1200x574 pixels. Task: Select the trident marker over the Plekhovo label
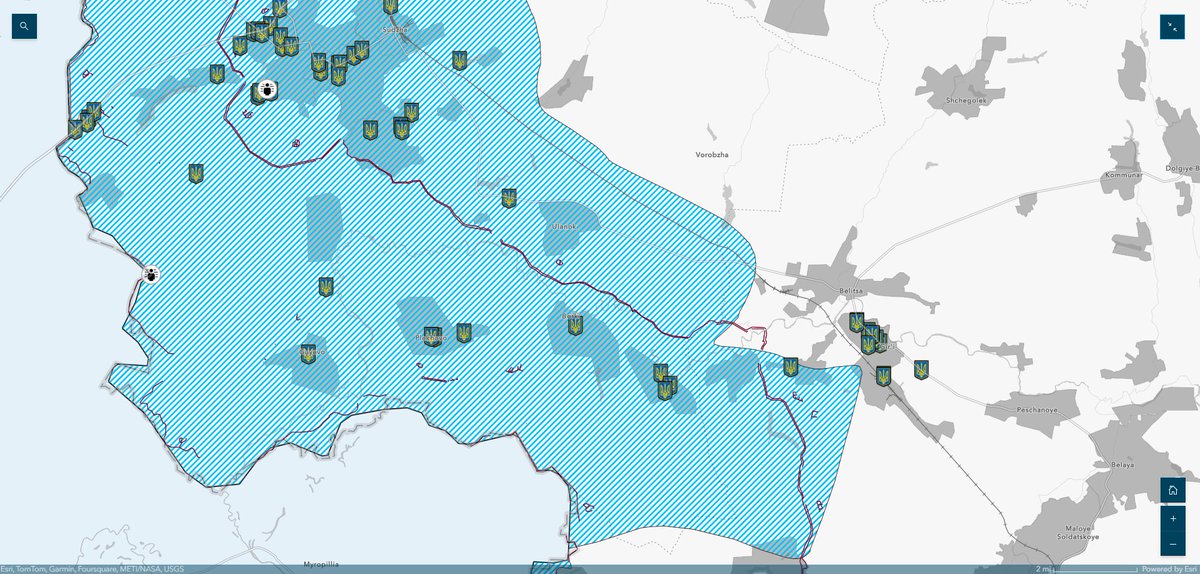click(431, 336)
